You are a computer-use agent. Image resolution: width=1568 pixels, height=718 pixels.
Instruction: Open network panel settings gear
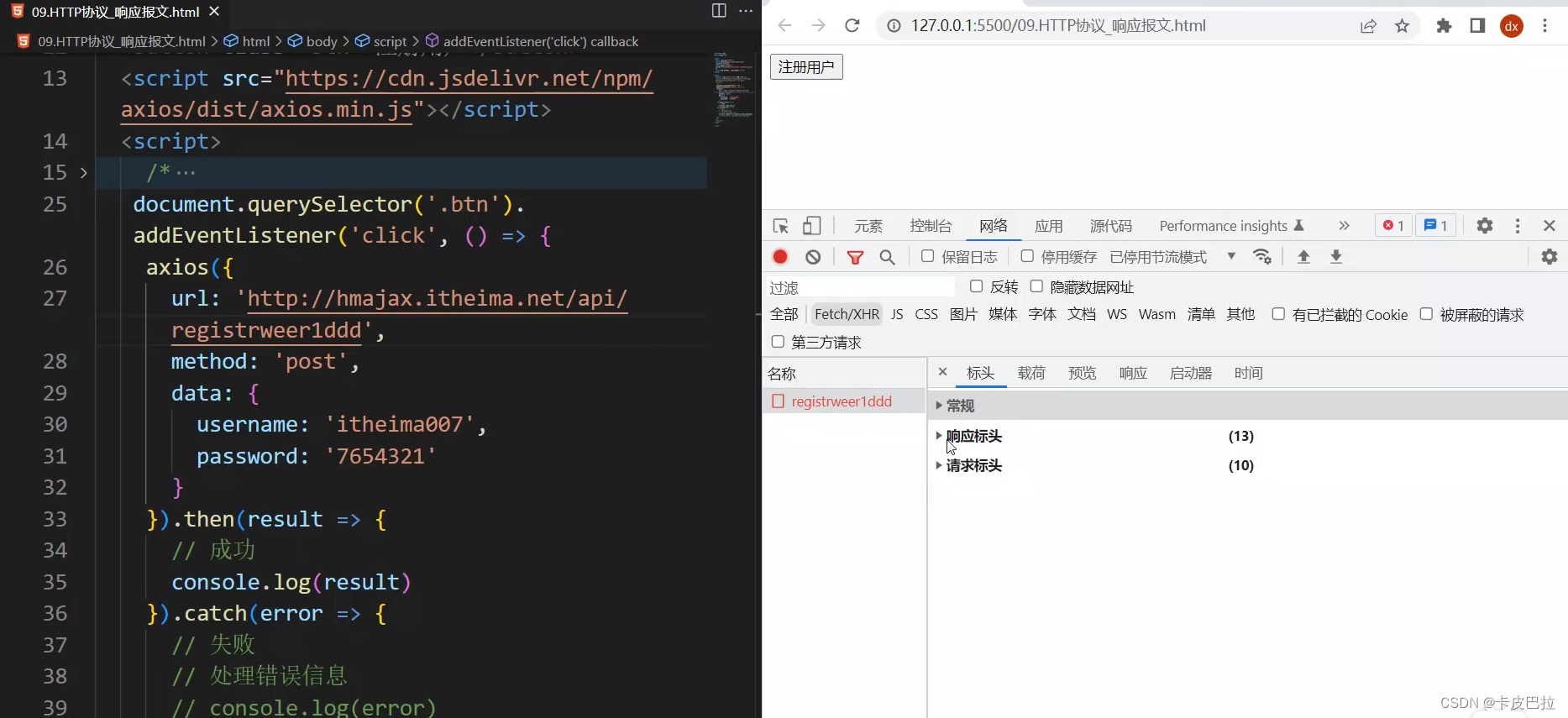click(x=1550, y=257)
